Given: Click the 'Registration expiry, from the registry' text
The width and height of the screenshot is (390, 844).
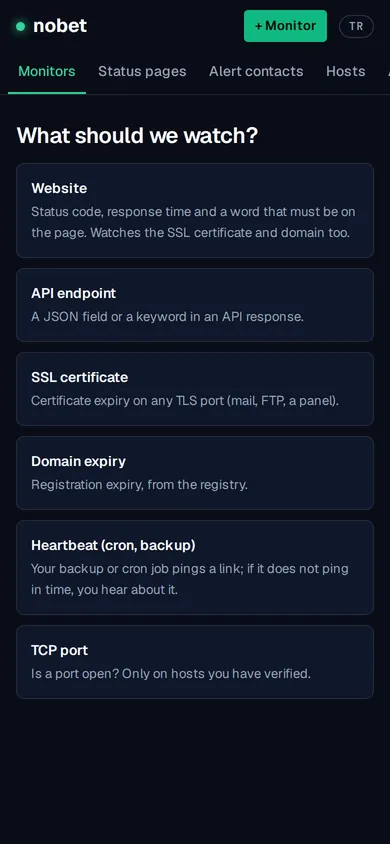Looking at the screenshot, I should pyautogui.click(x=139, y=484).
